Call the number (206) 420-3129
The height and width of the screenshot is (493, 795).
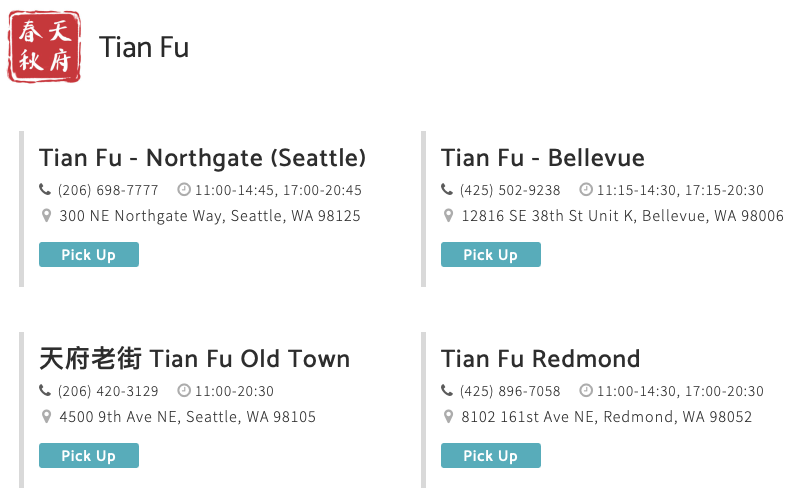pos(108,391)
